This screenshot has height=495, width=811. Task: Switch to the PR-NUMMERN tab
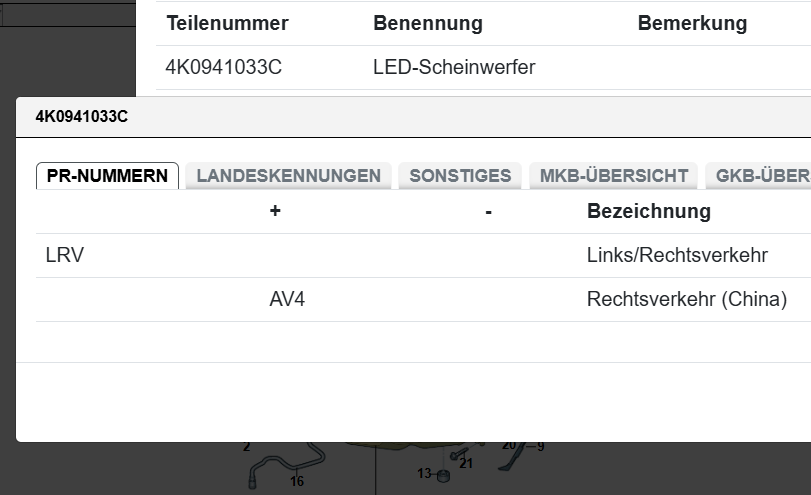point(107,176)
